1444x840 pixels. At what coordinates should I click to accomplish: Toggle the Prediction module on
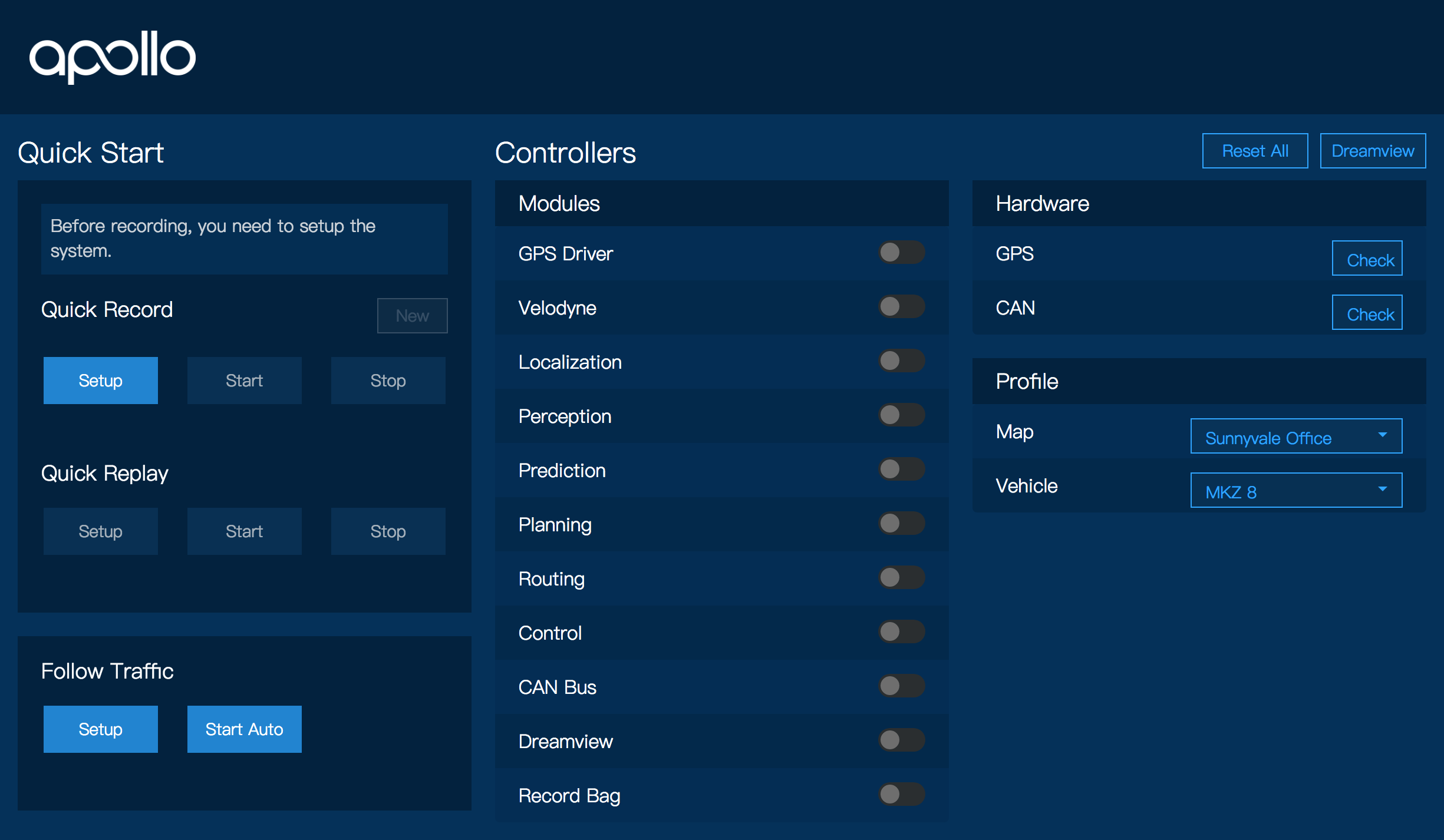[901, 469]
